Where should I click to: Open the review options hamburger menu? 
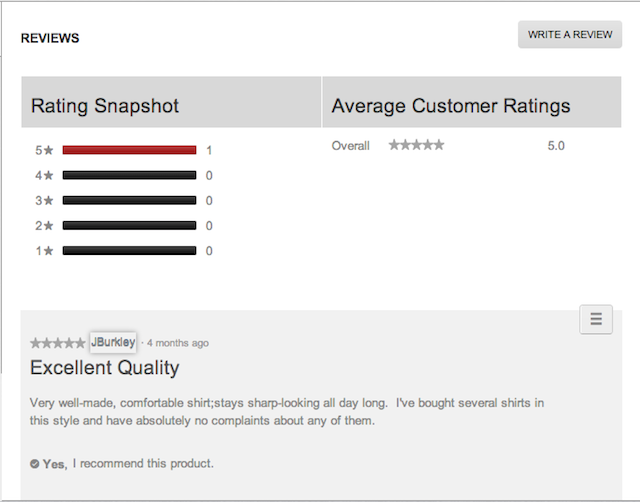click(596, 319)
